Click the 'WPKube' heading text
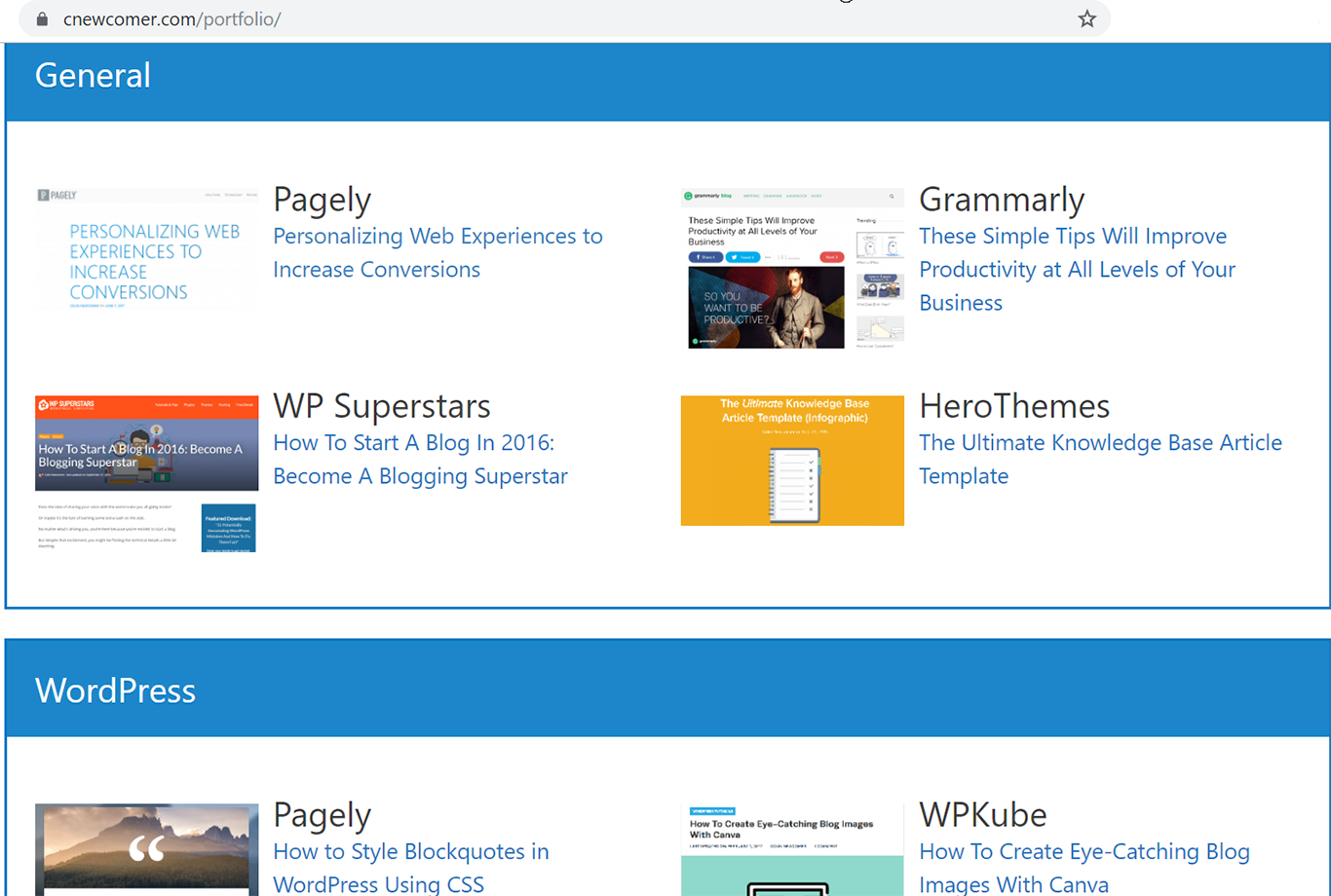Image resolution: width=1331 pixels, height=896 pixels. pyautogui.click(x=983, y=815)
